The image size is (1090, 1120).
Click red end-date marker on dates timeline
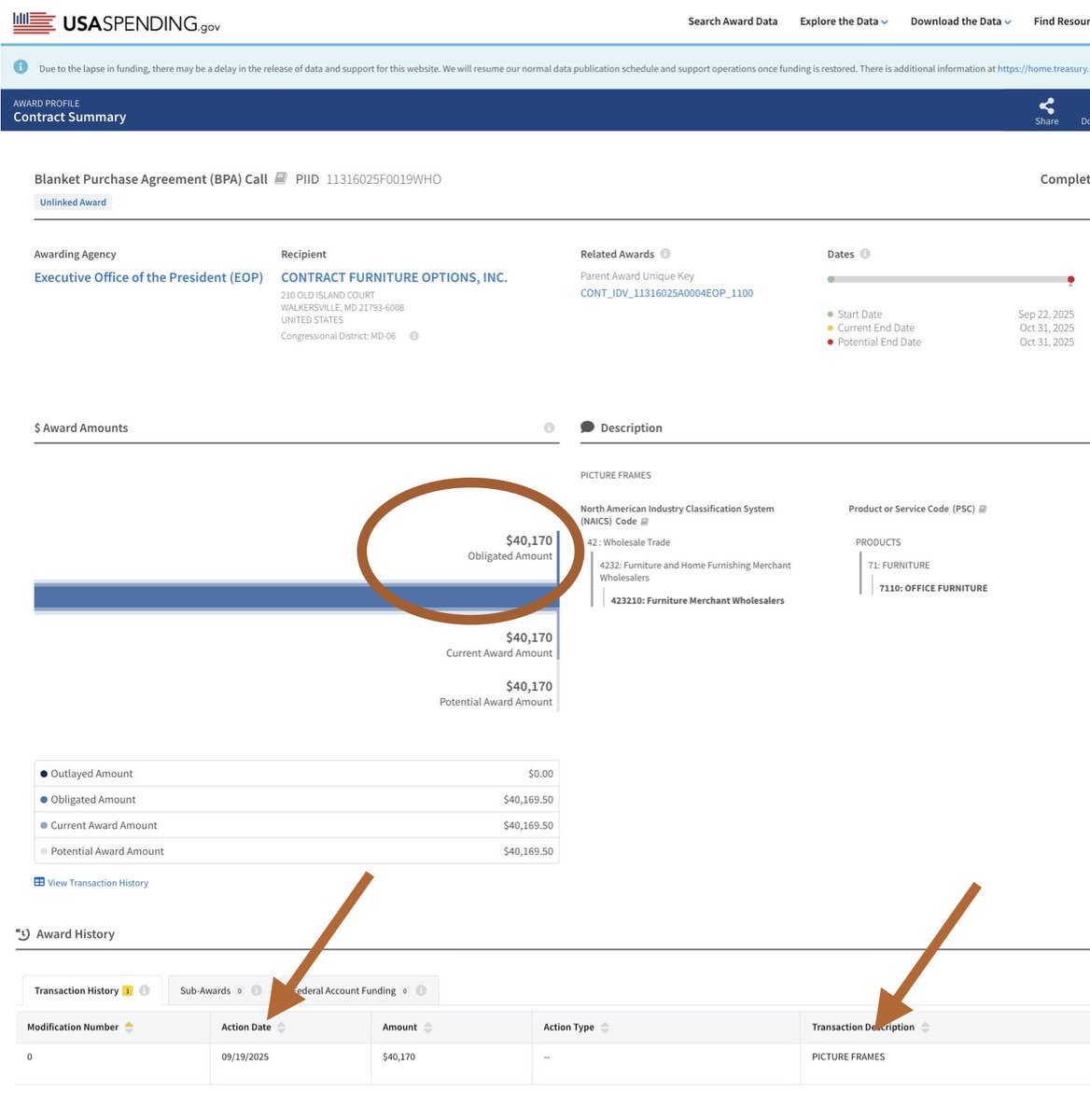point(1070,279)
